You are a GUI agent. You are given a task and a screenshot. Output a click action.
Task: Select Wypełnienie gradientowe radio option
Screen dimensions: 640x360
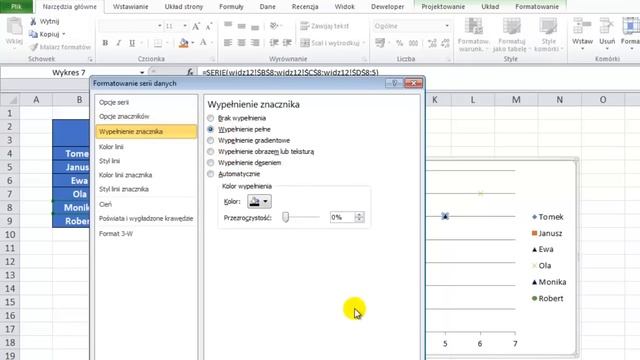tap(211, 140)
